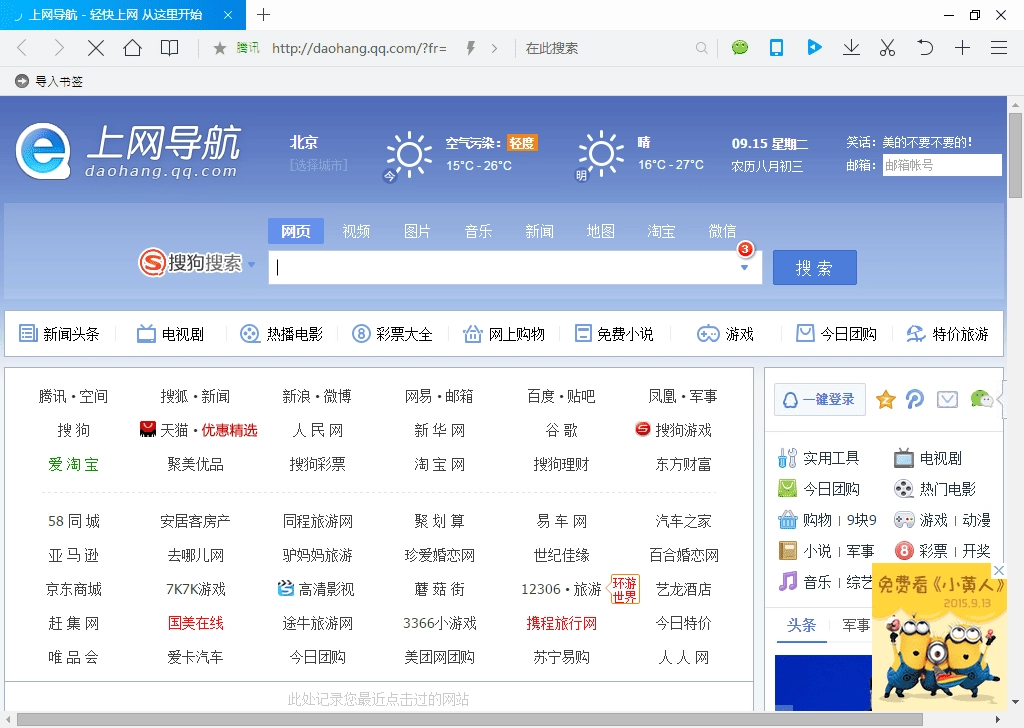Select the 地图 search tab
The width and height of the screenshot is (1024, 728).
[600, 231]
